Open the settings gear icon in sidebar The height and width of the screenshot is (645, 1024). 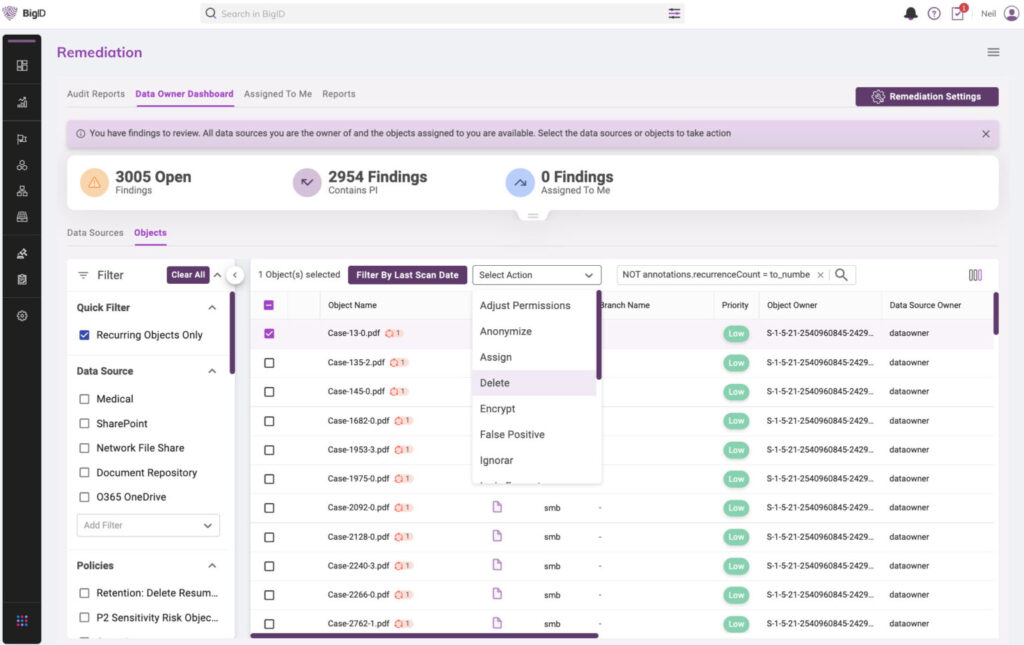click(22, 316)
